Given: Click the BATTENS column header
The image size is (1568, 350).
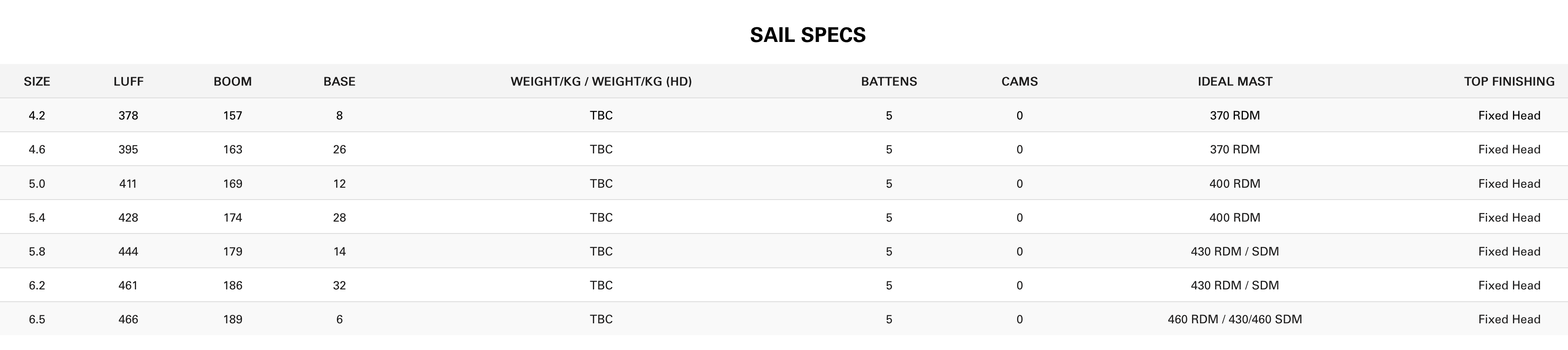Looking at the screenshot, I should click(889, 81).
